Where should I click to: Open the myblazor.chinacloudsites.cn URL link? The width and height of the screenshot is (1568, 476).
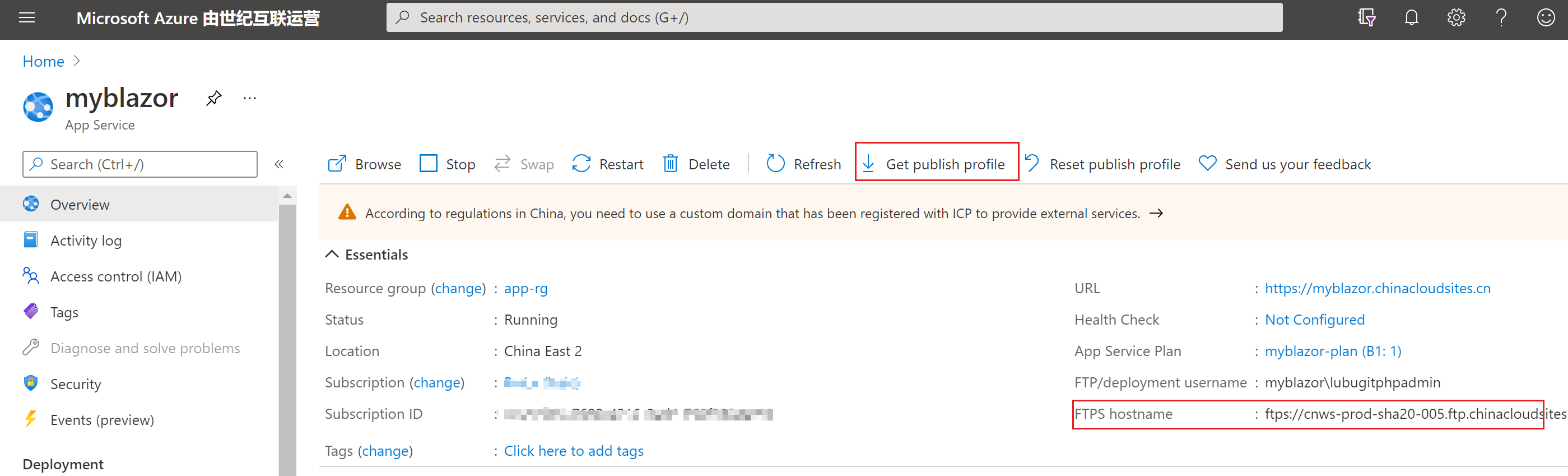point(1377,288)
